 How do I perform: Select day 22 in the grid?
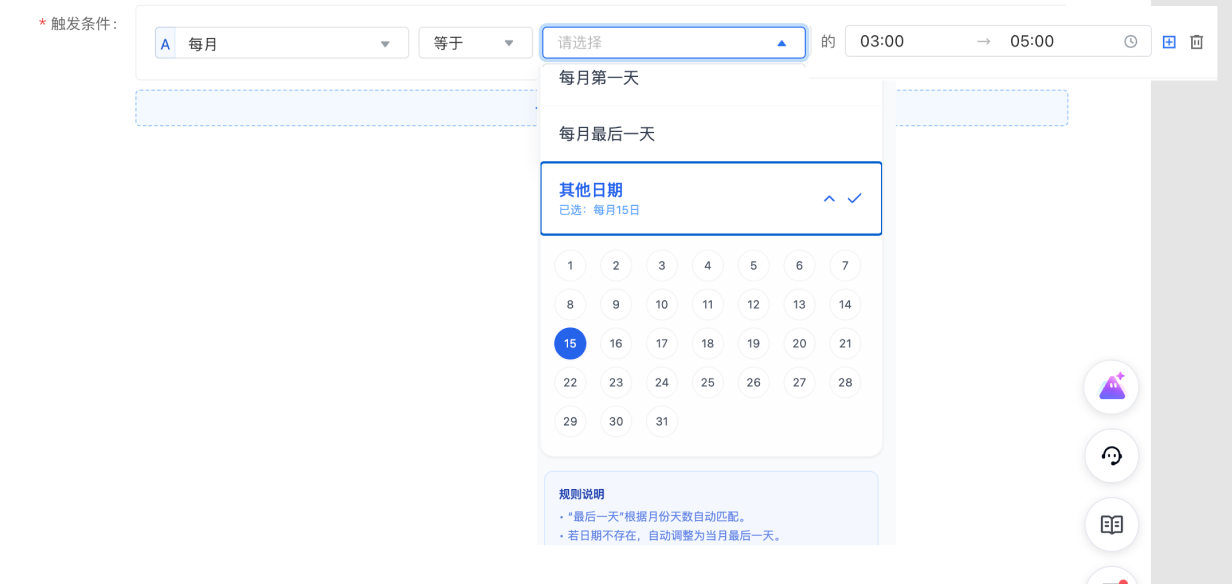tap(570, 383)
